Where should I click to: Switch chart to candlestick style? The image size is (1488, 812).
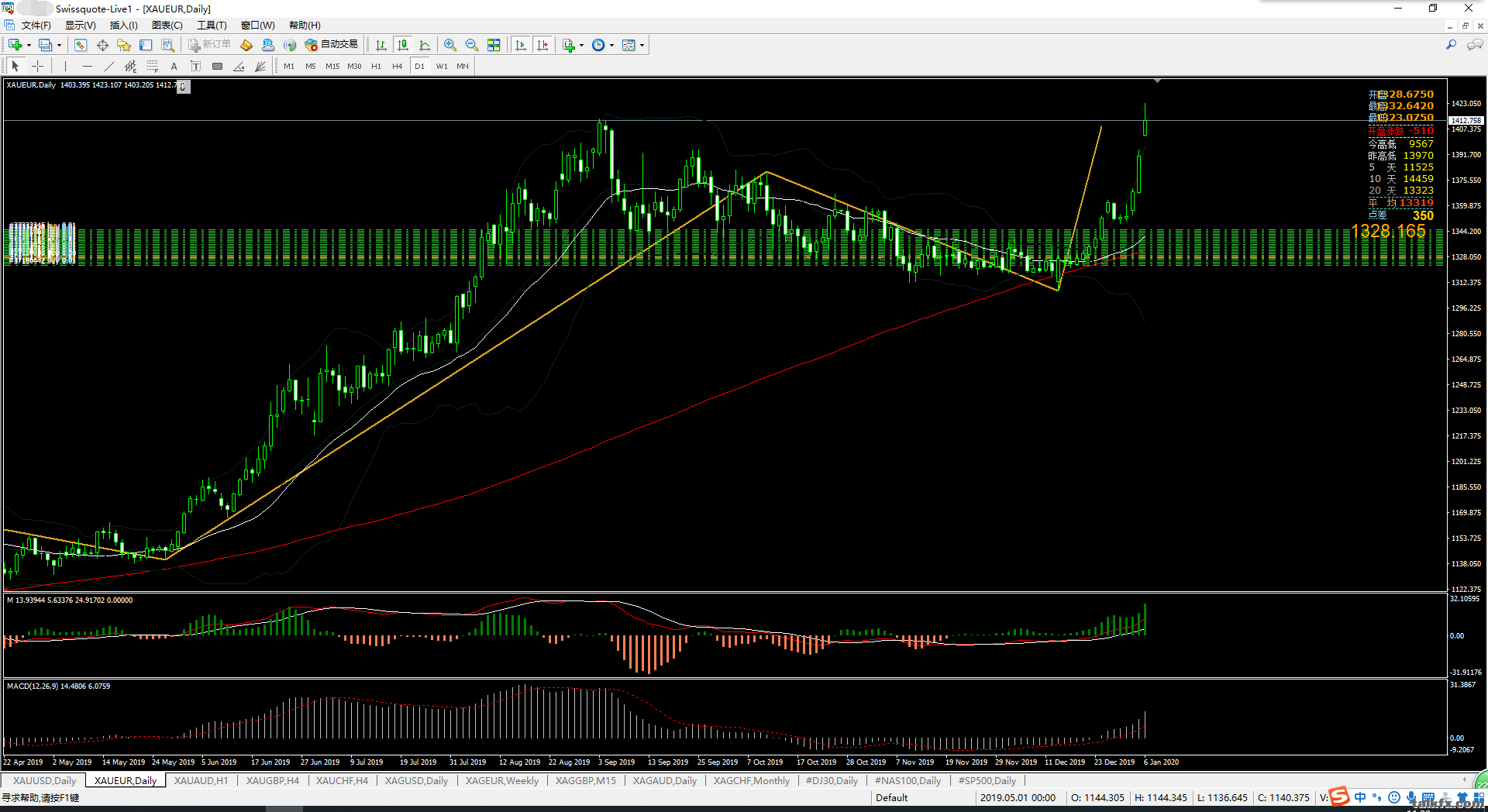[x=403, y=45]
